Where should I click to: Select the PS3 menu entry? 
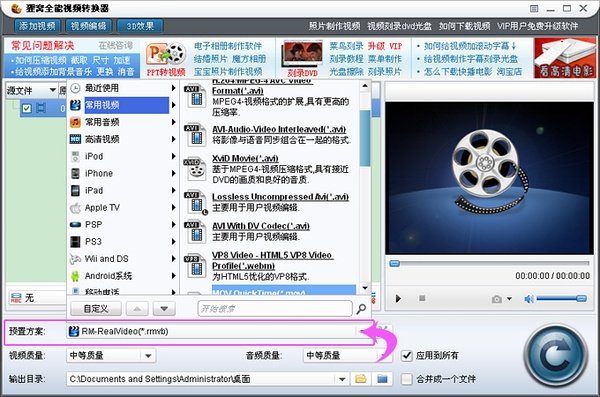tap(122, 242)
